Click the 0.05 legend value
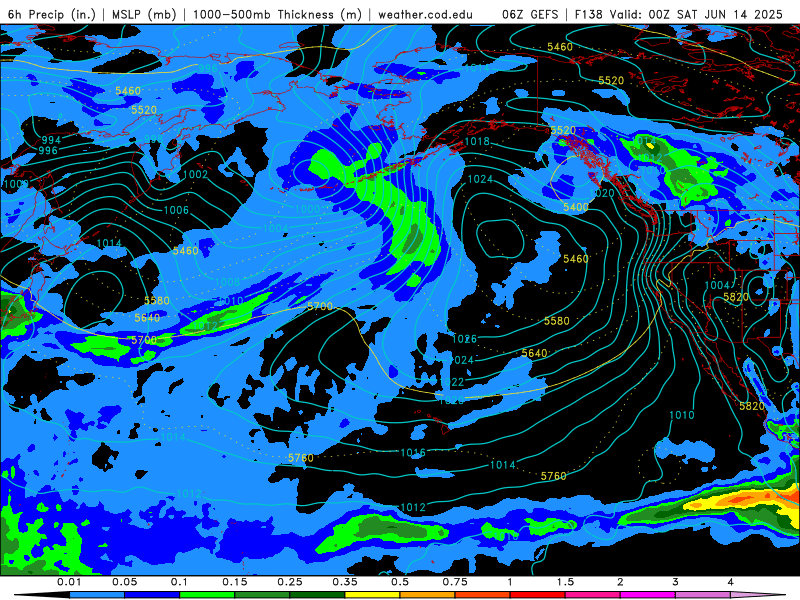Image resolution: width=800 pixels, height=600 pixels. click(124, 582)
